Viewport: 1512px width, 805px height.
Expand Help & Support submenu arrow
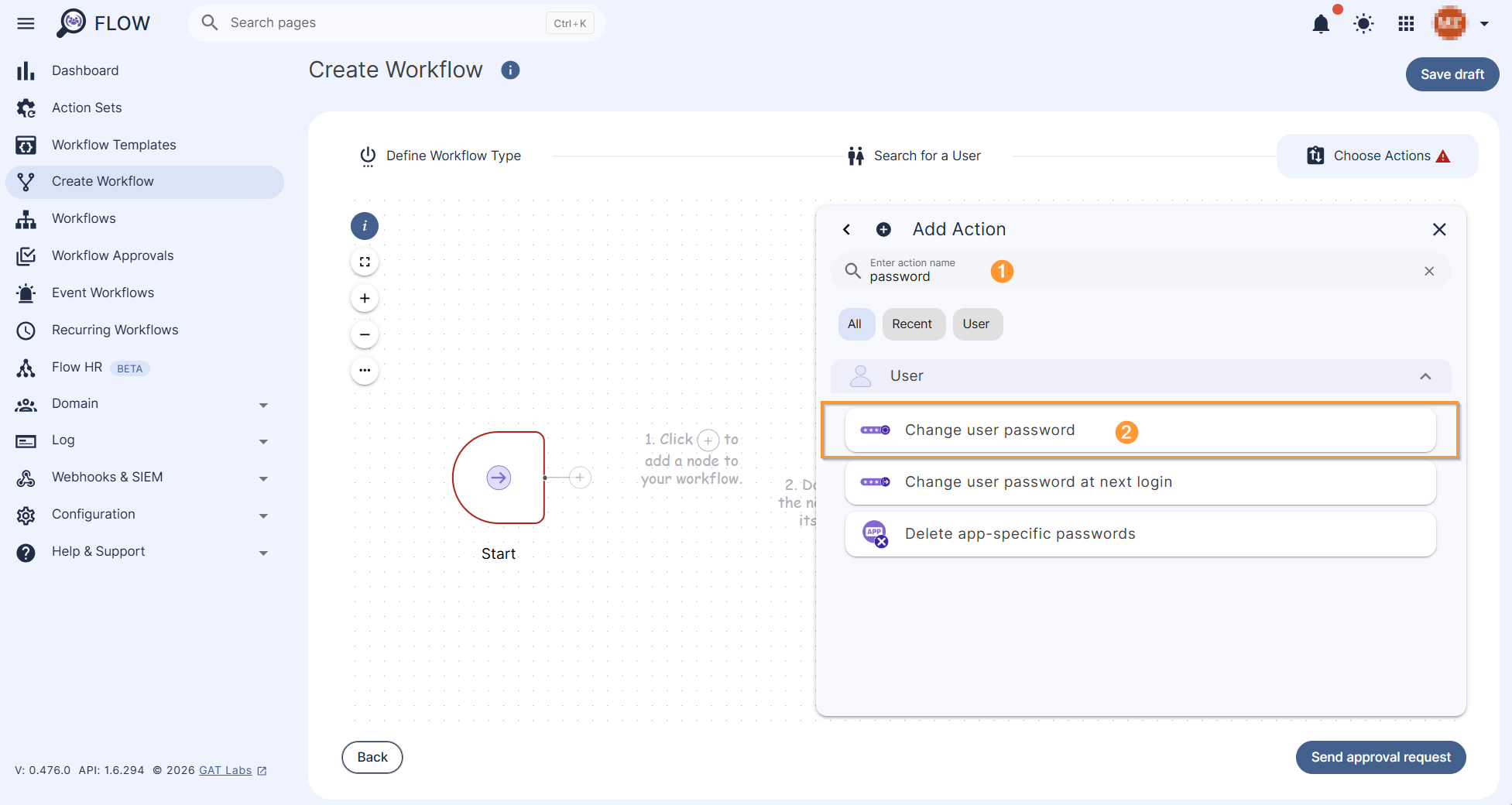pos(263,553)
